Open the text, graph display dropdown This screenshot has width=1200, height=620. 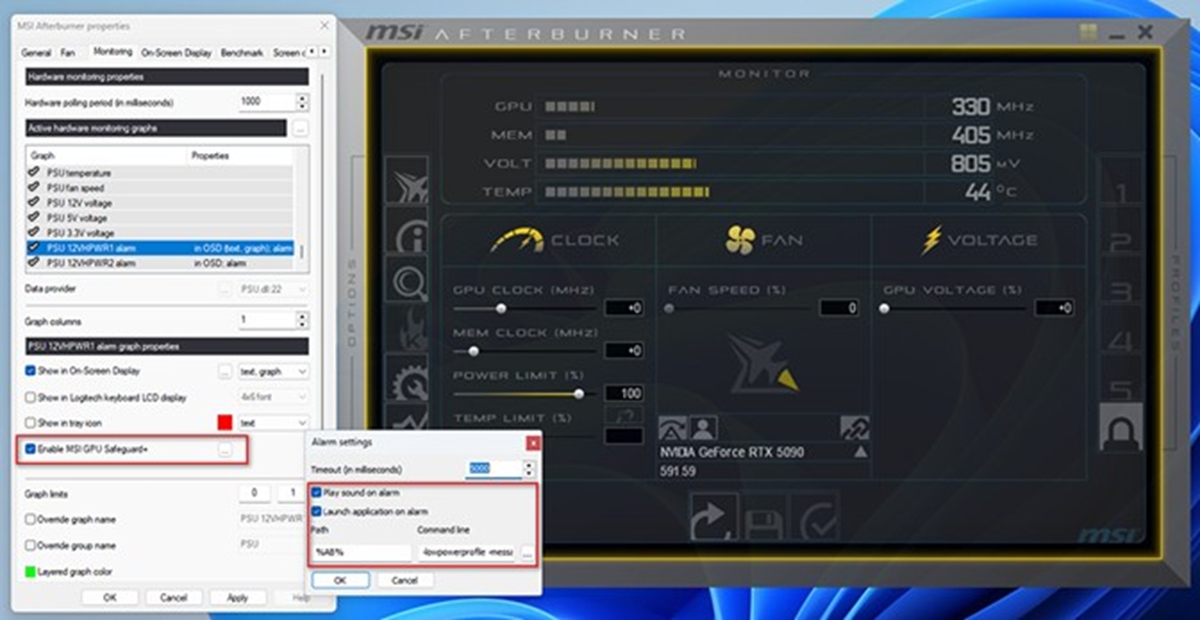point(274,371)
